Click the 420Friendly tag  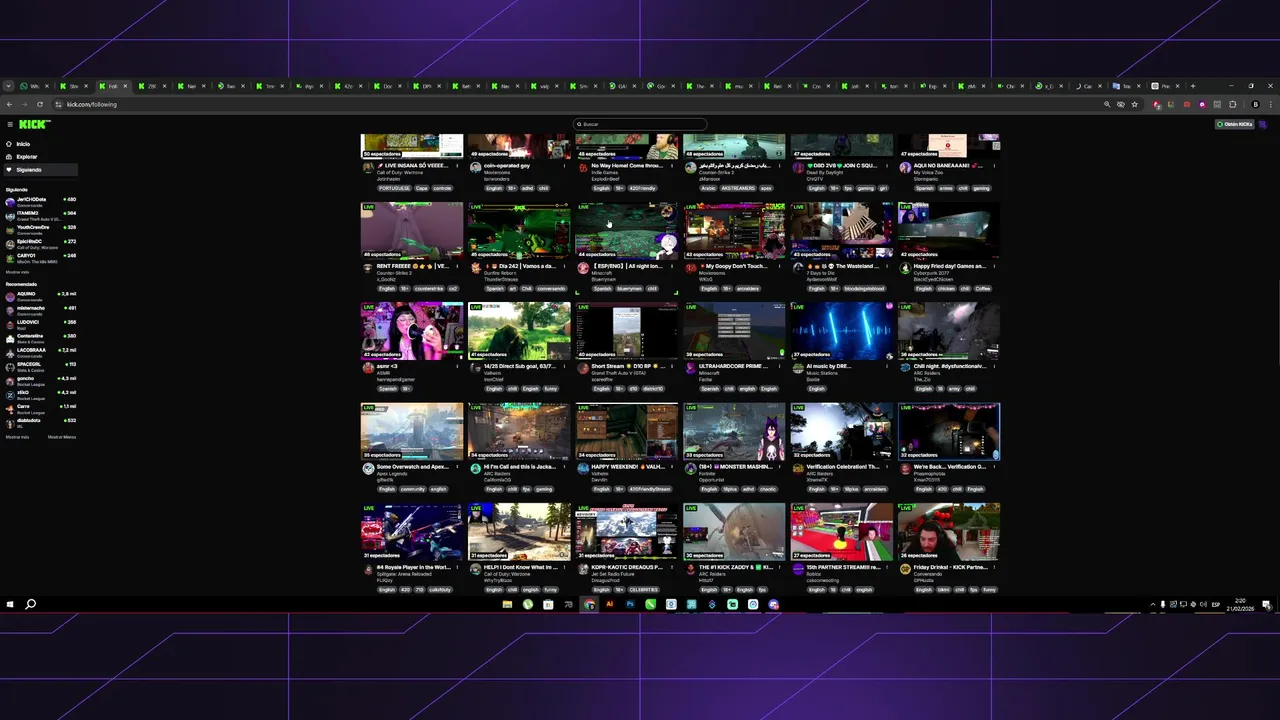point(642,188)
